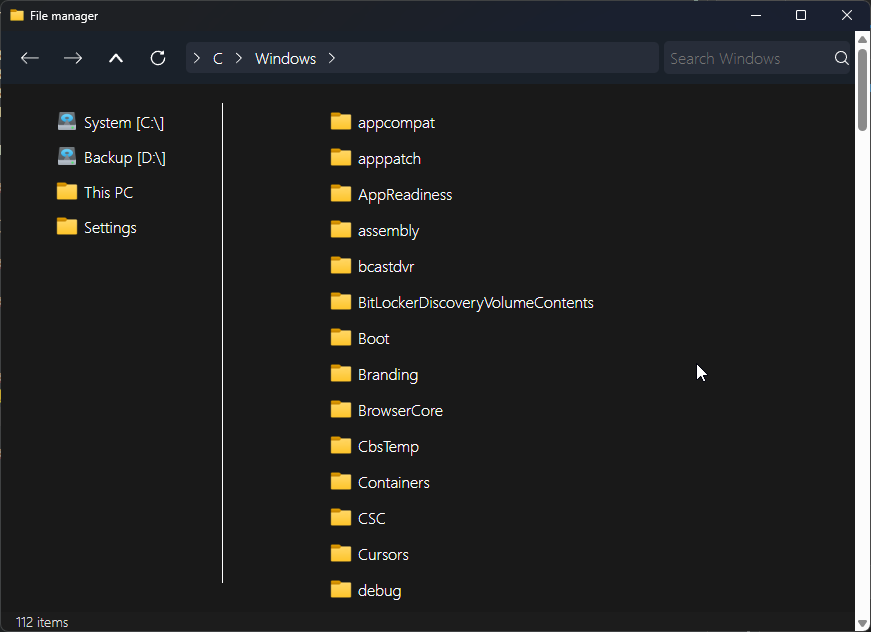Go back with the left arrow button
Viewport: 871px width, 632px height.
click(x=29, y=58)
